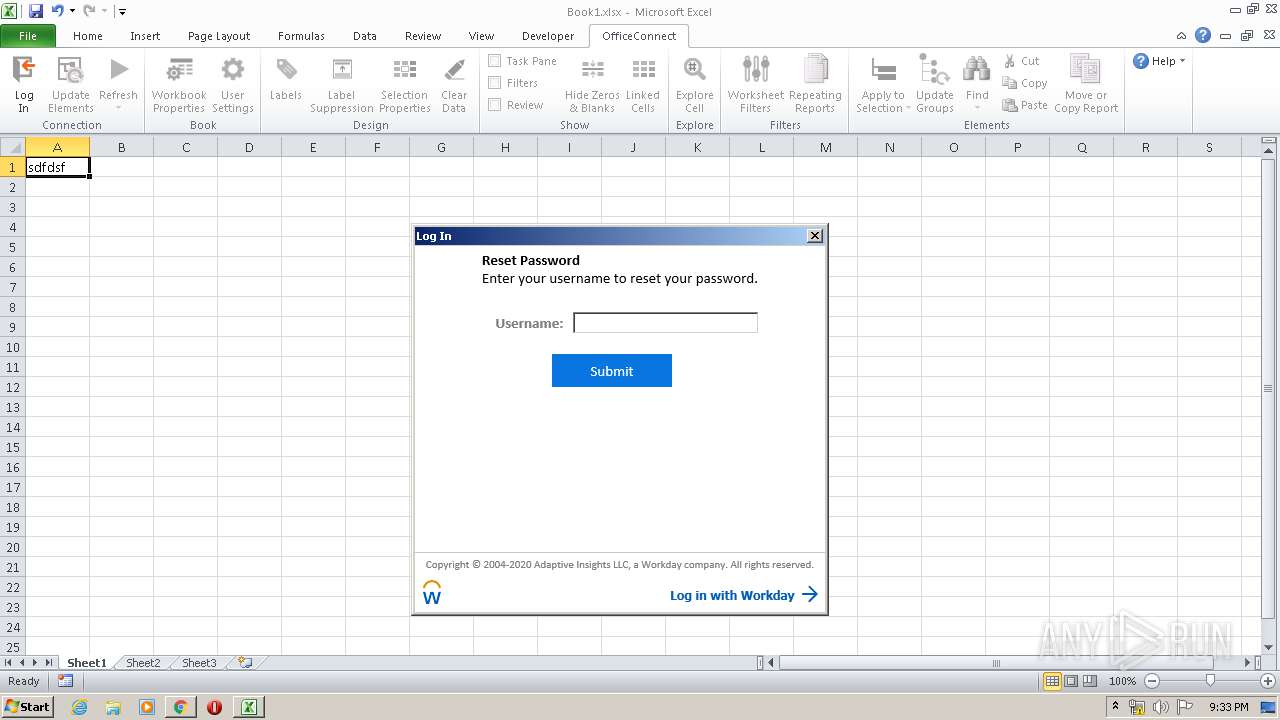
Task: Click the zoom slider handle
Action: (x=1210, y=681)
